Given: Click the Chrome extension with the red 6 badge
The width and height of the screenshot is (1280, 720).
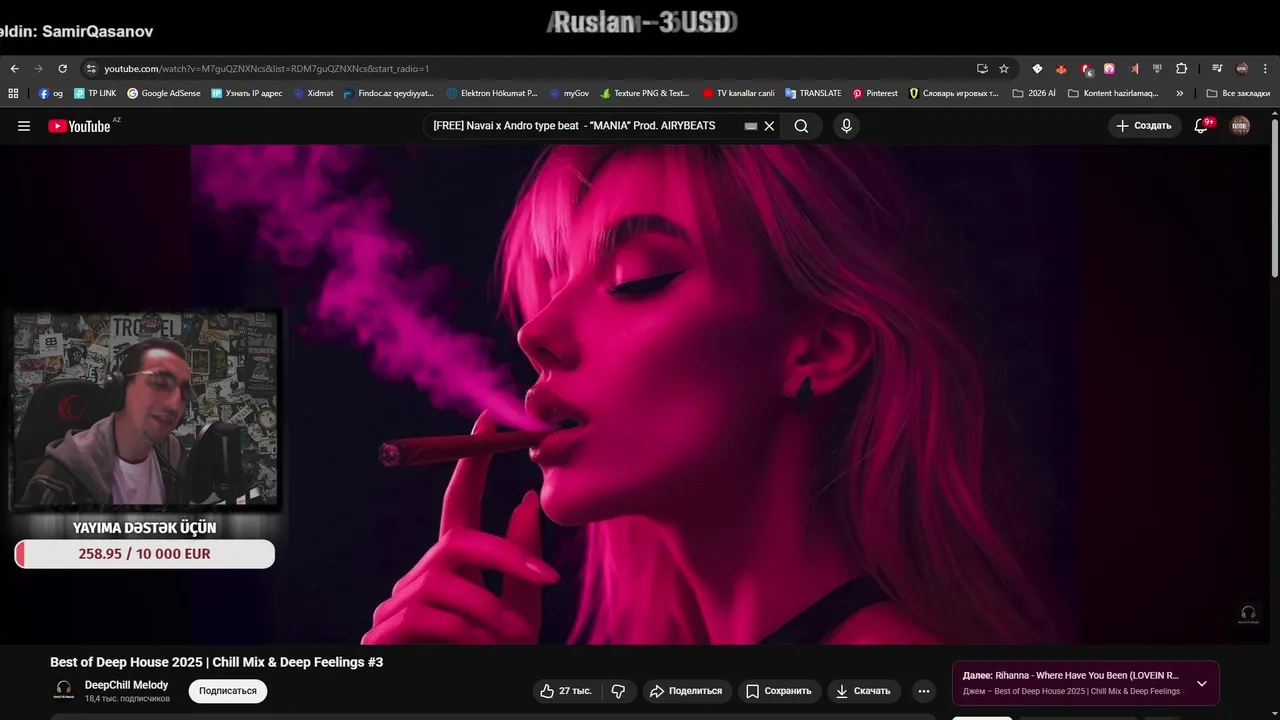Looking at the screenshot, I should point(1086,69).
